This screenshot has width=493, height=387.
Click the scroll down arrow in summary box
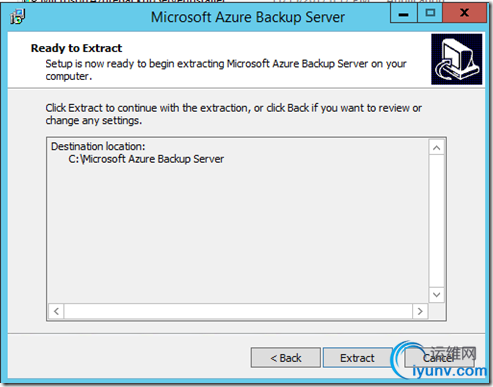pyautogui.click(x=437, y=295)
